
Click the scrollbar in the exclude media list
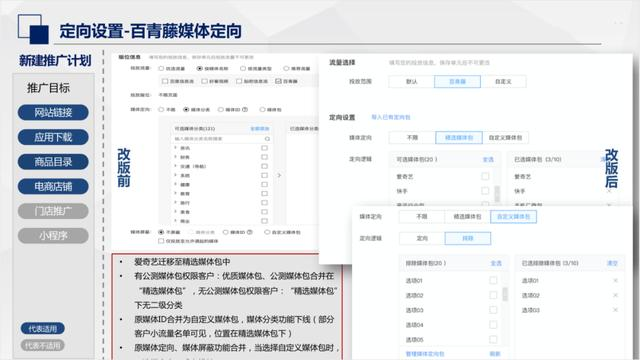[x=505, y=294]
